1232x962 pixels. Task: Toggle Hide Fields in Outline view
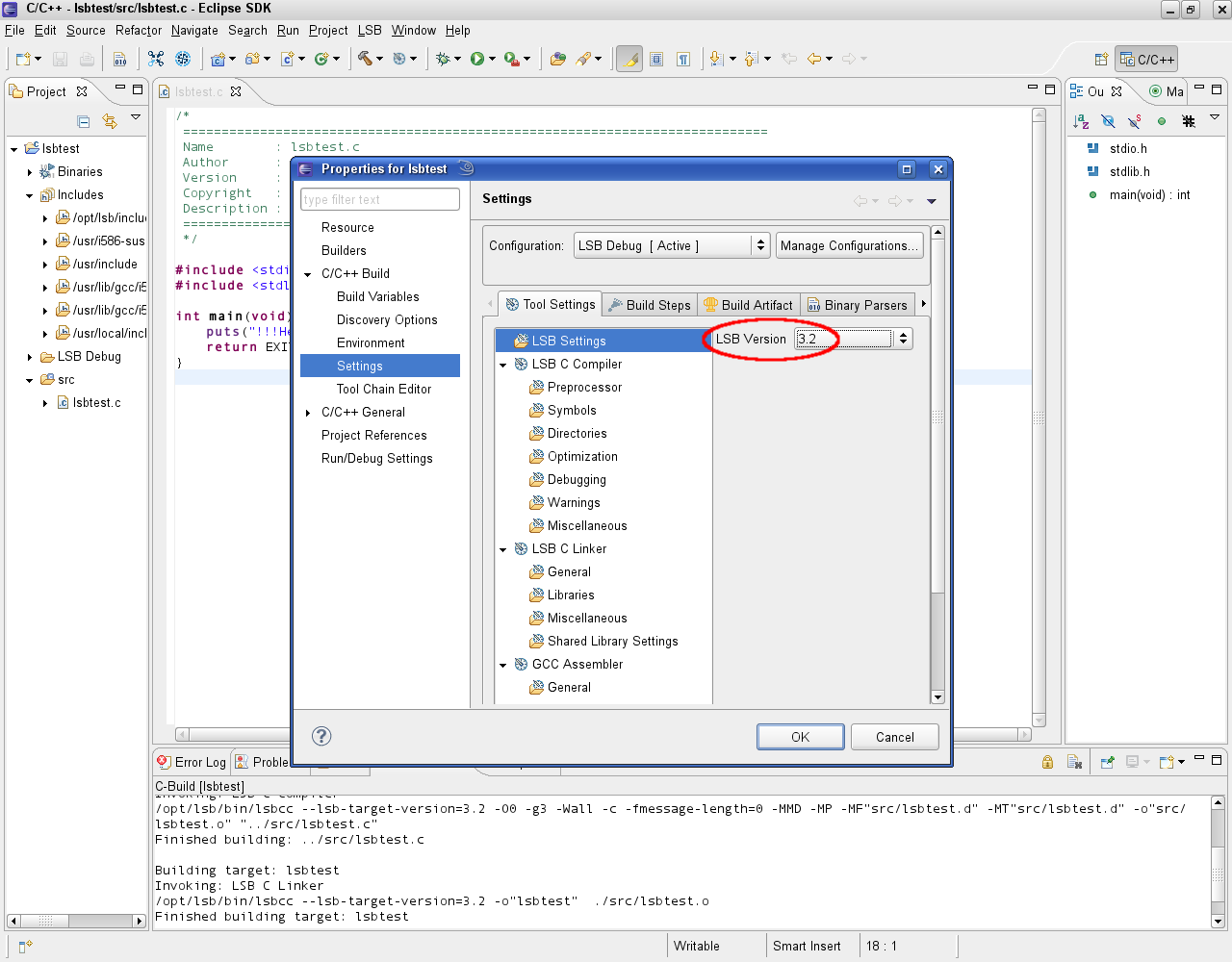click(x=1108, y=121)
